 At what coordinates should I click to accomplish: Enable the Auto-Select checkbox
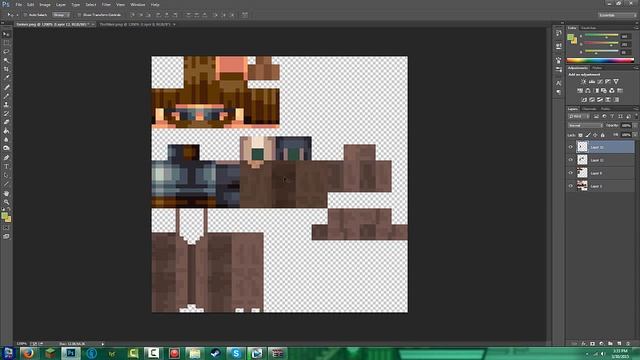[25, 15]
